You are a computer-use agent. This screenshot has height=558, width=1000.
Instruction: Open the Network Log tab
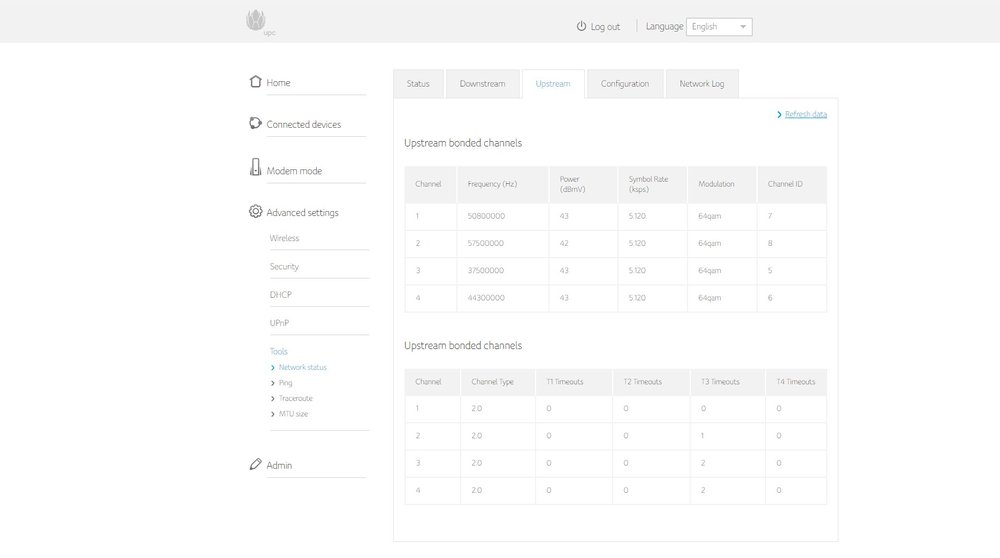(x=702, y=84)
